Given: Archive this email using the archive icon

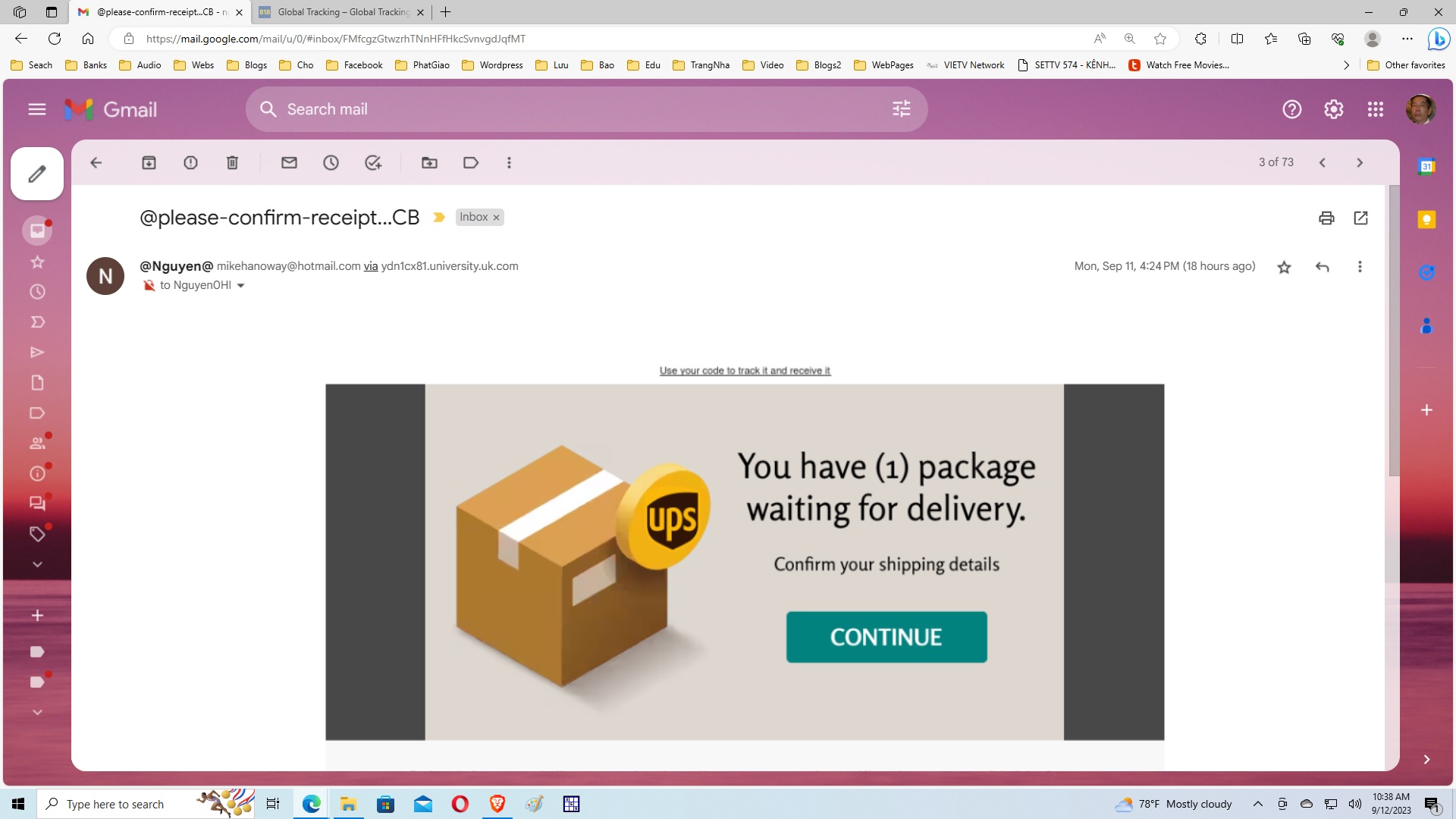Looking at the screenshot, I should 149,162.
